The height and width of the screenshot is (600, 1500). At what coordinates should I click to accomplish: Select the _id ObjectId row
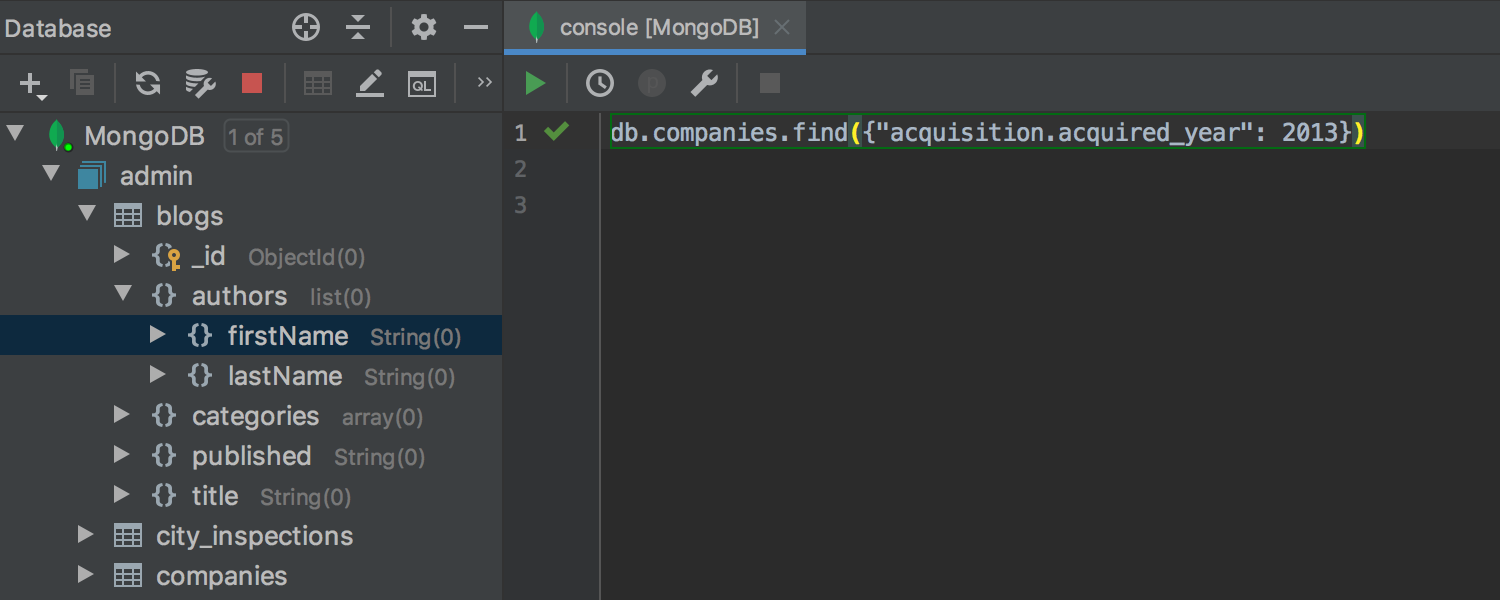click(251, 256)
